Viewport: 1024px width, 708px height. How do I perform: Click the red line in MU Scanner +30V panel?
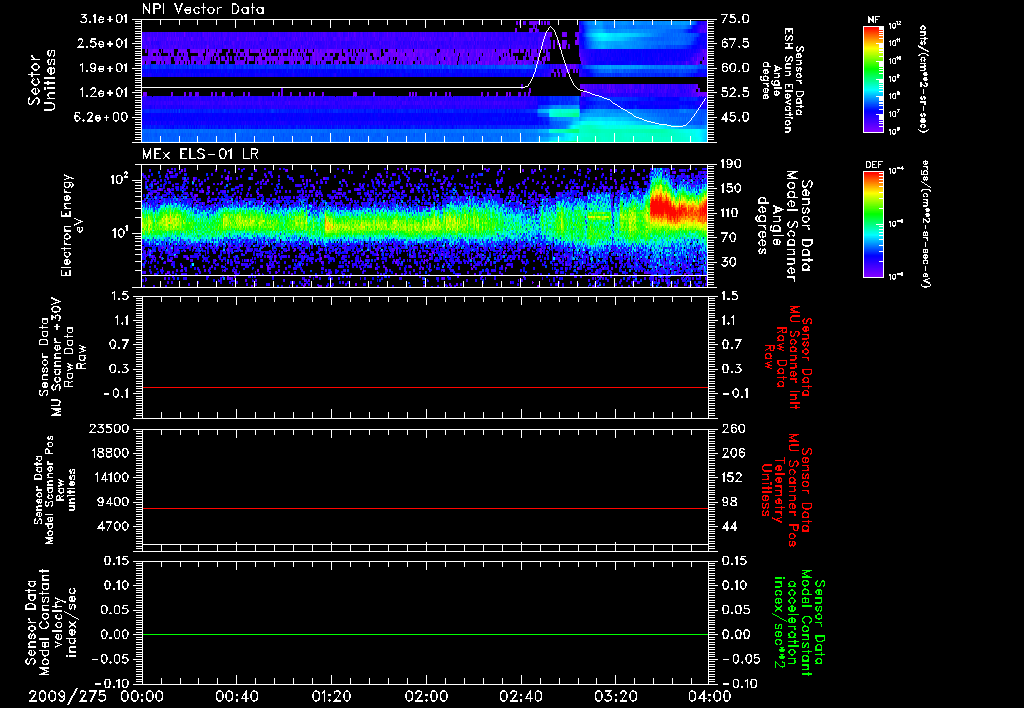point(424,387)
